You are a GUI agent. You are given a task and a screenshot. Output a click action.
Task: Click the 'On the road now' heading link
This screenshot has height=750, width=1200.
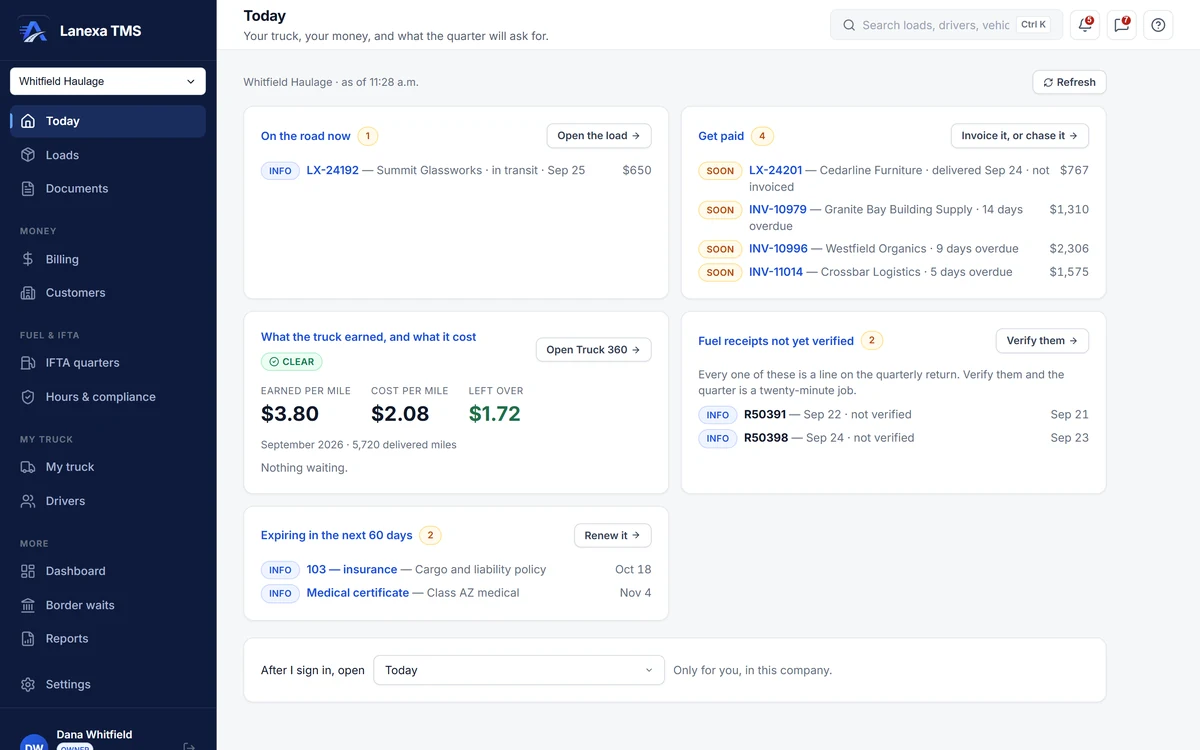click(x=306, y=136)
